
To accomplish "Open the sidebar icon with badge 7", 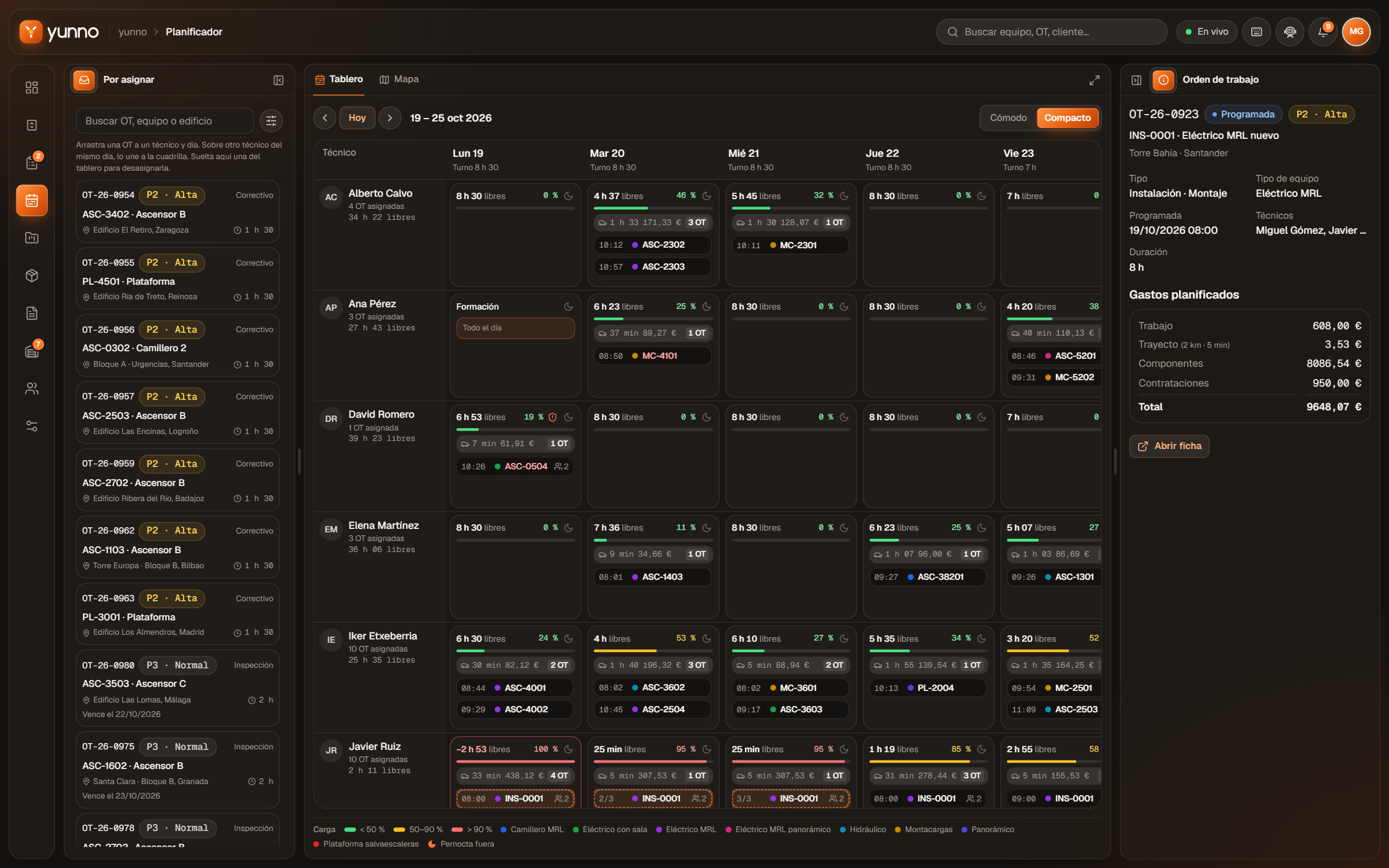I will 32,351.
